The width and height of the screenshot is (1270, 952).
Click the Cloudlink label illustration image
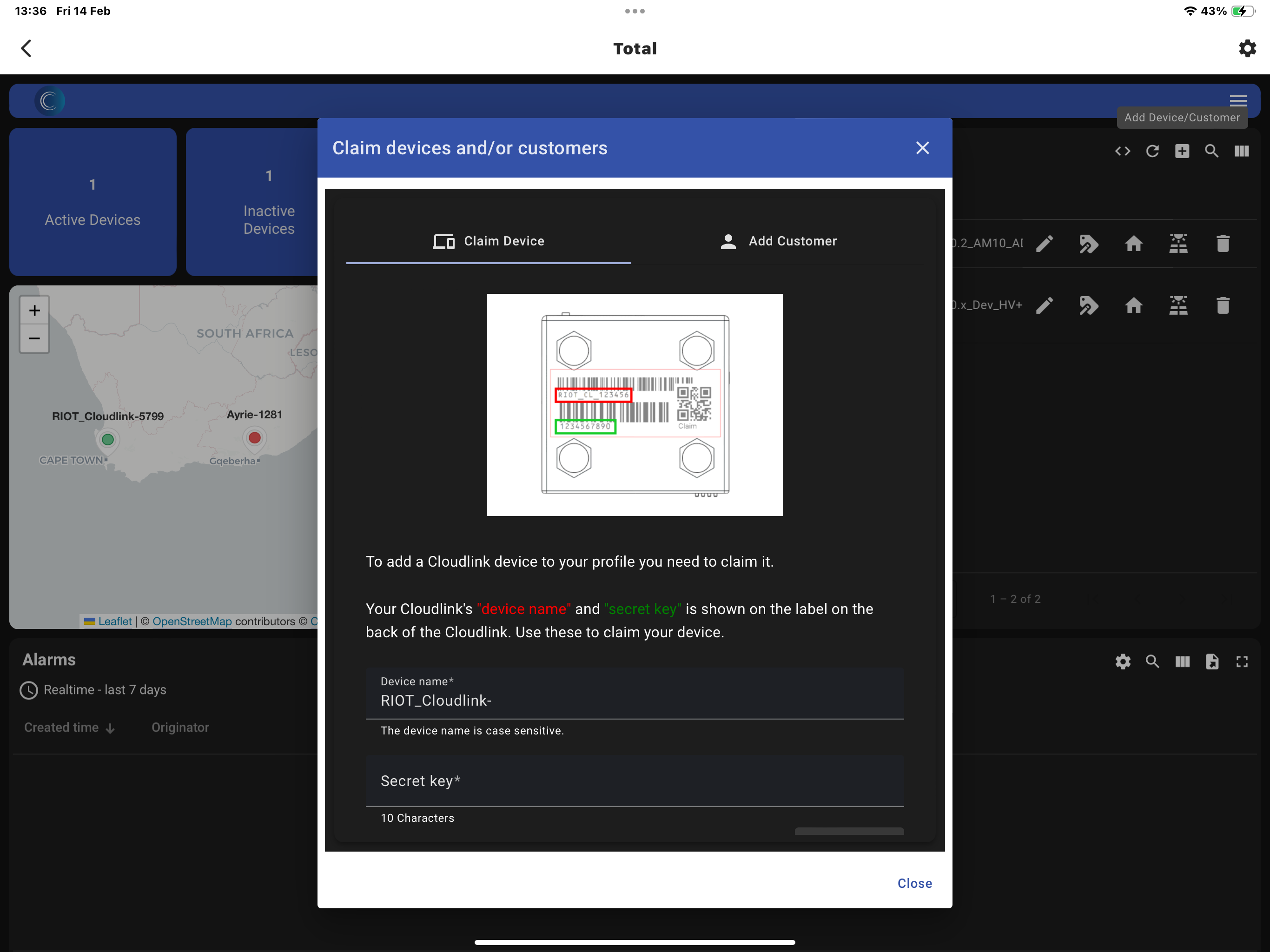pyautogui.click(x=635, y=405)
